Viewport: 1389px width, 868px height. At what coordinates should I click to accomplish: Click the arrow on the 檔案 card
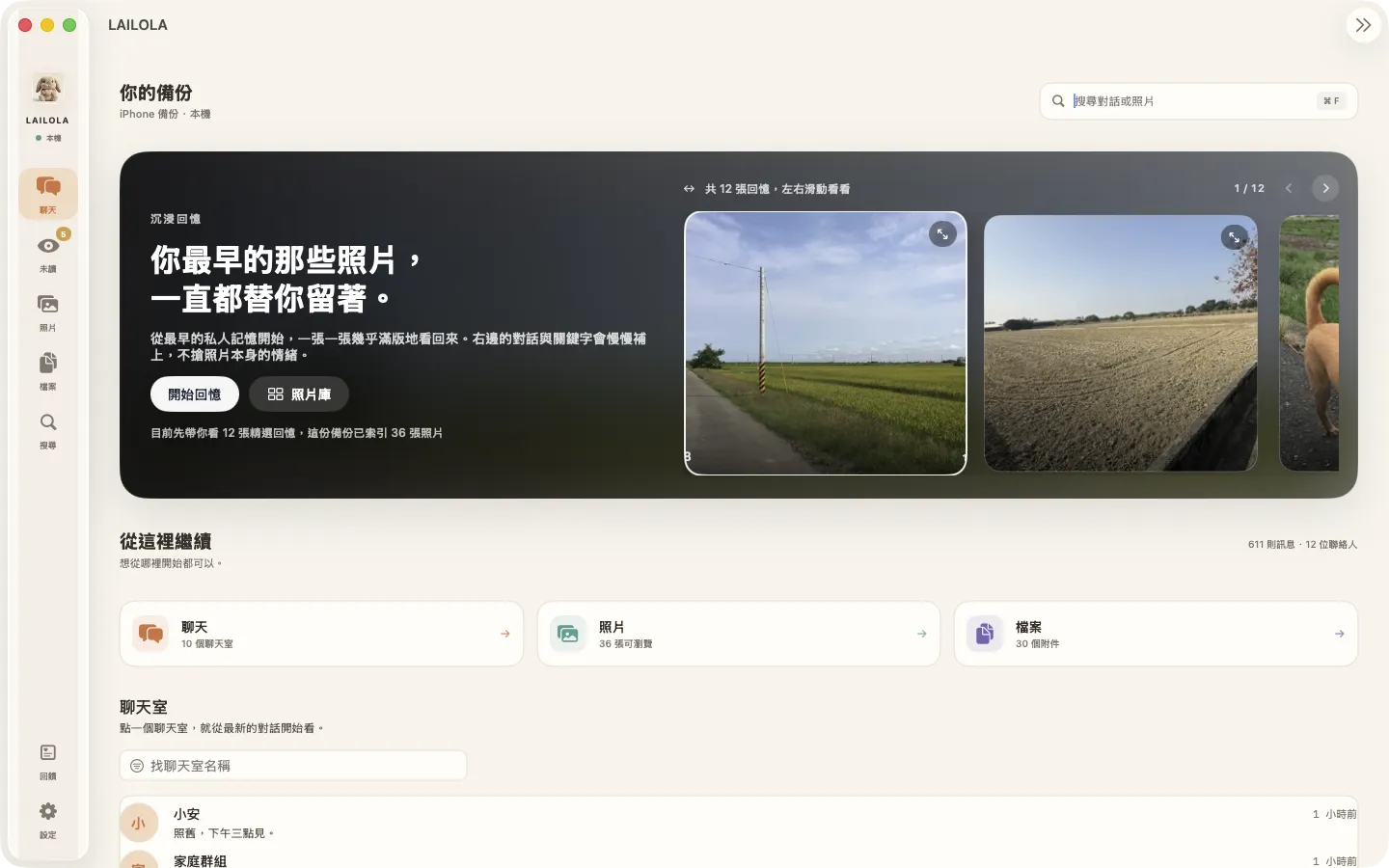[1340, 634]
